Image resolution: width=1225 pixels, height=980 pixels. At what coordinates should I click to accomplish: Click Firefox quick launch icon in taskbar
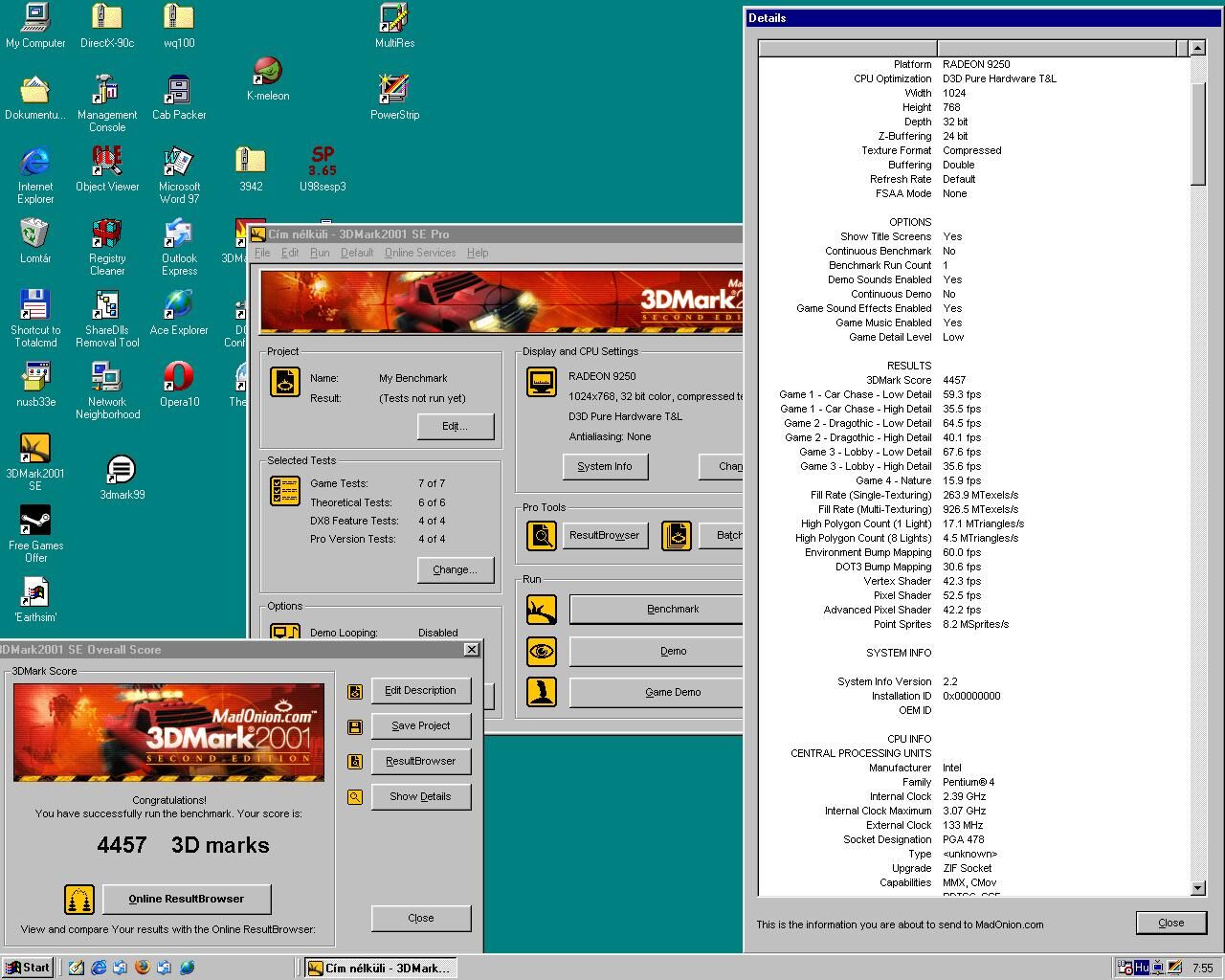143,968
